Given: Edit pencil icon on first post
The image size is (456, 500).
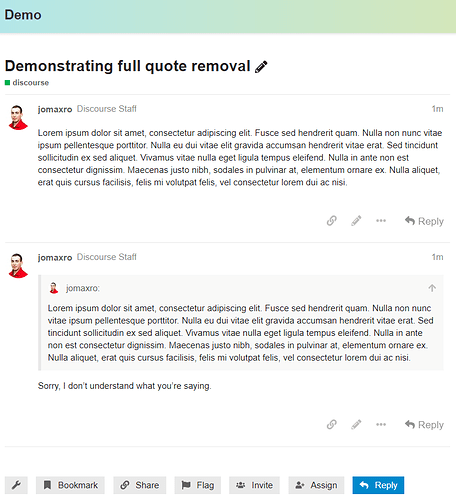Looking at the screenshot, I should [356, 221].
